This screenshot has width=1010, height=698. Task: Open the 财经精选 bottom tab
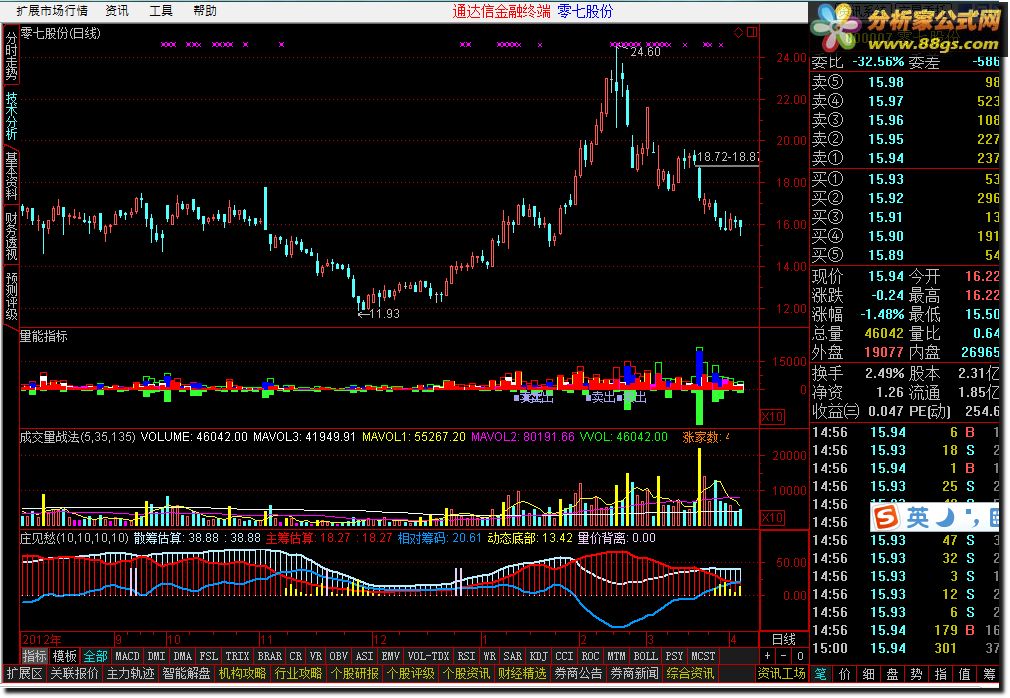tap(522, 674)
